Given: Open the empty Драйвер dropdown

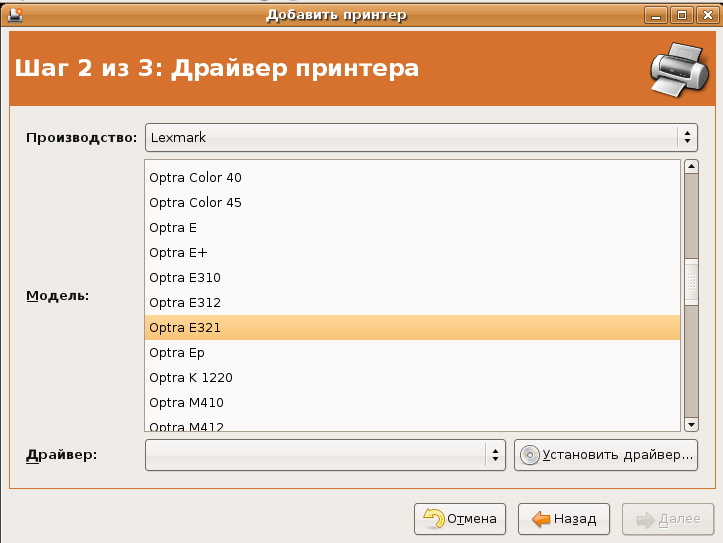Looking at the screenshot, I should pos(325,455).
